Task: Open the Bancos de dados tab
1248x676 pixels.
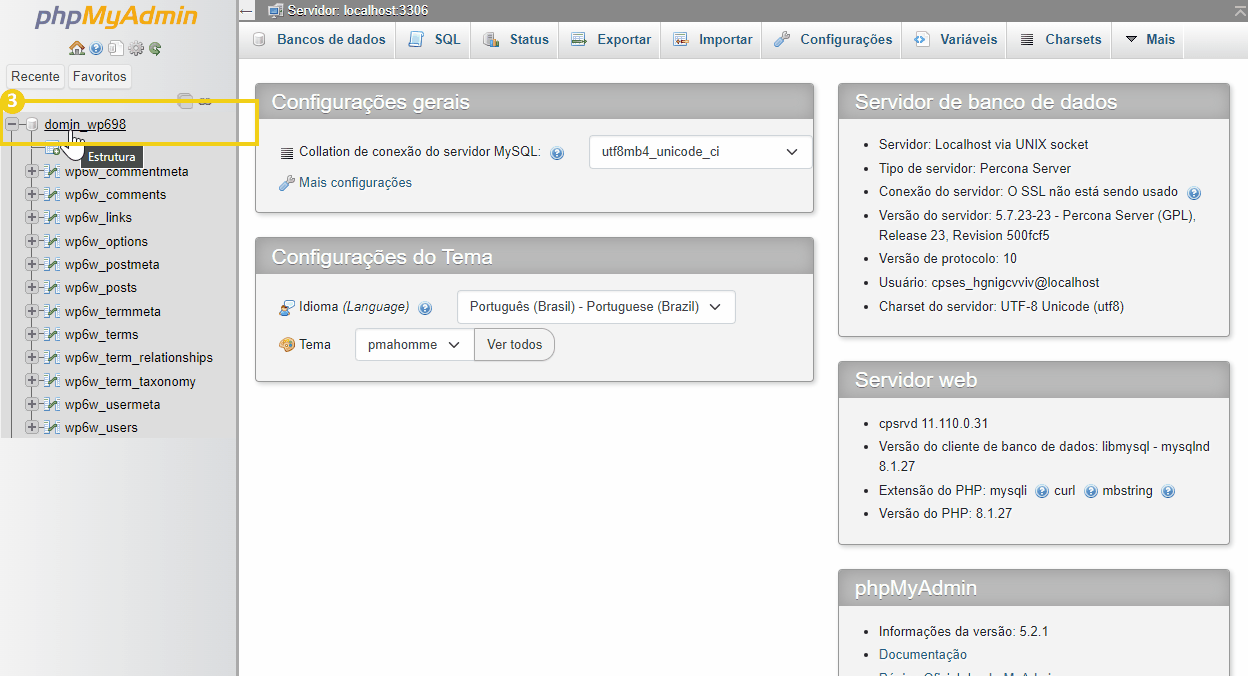Action: pos(319,40)
